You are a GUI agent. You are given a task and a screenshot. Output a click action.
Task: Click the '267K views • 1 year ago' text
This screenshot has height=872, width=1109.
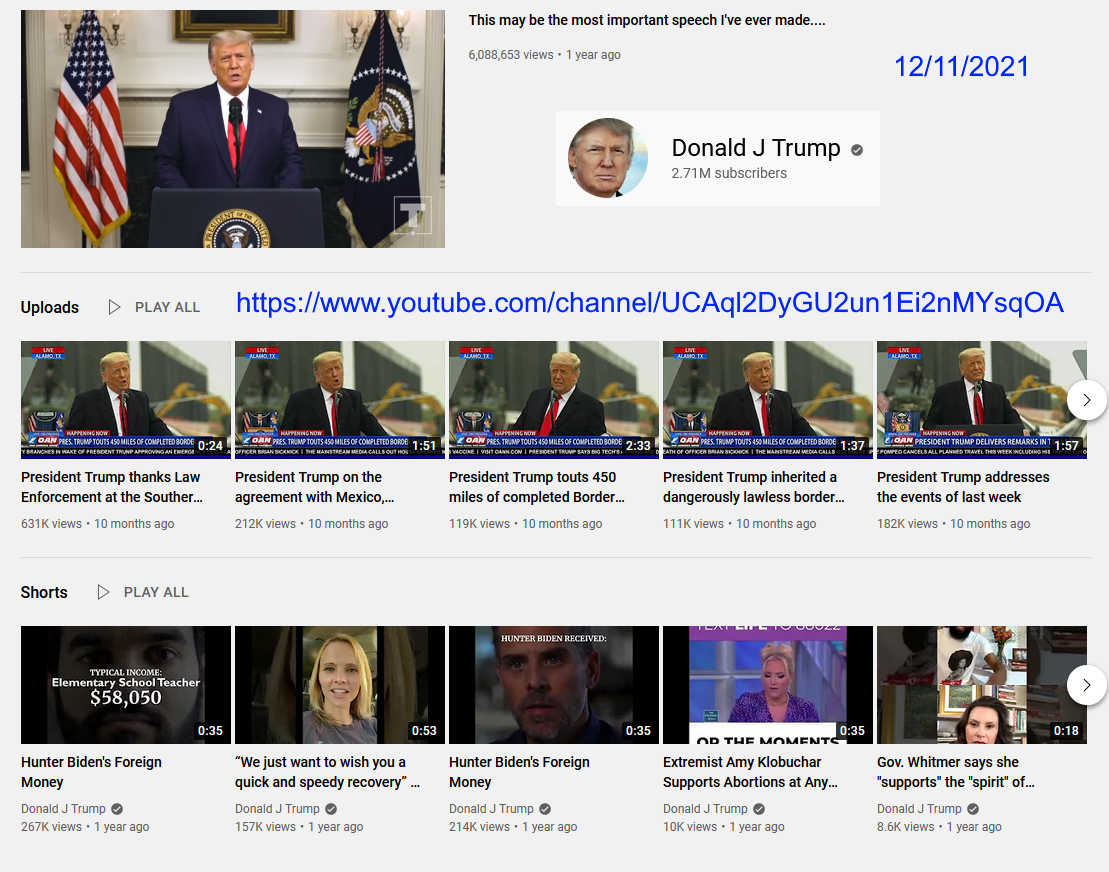point(85,827)
